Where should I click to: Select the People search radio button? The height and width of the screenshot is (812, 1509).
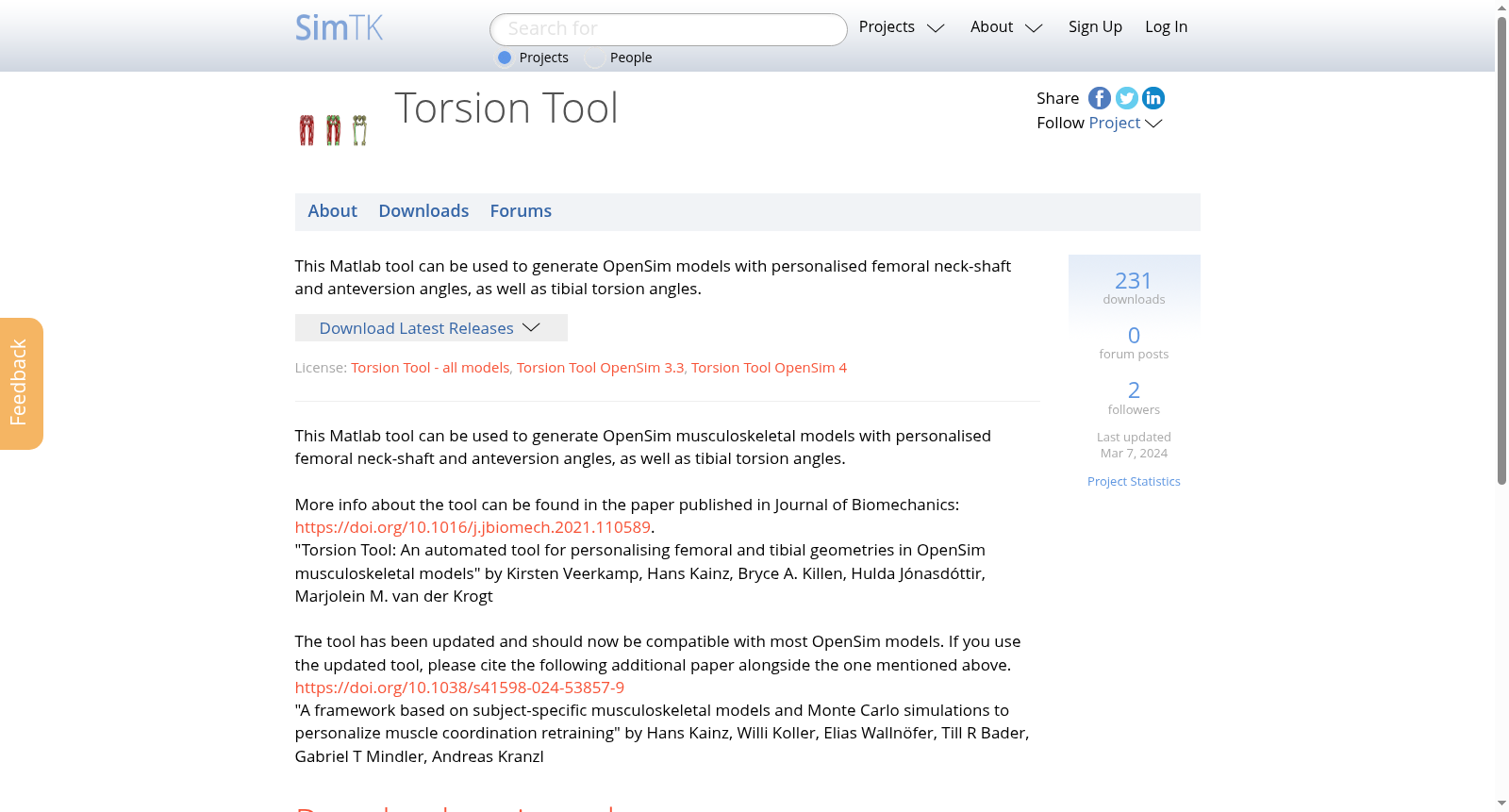tap(594, 58)
